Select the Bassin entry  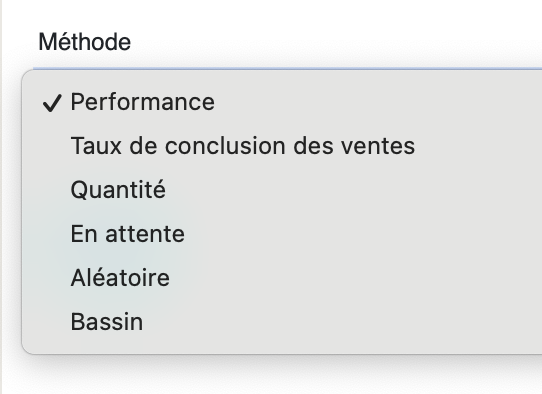coord(107,322)
